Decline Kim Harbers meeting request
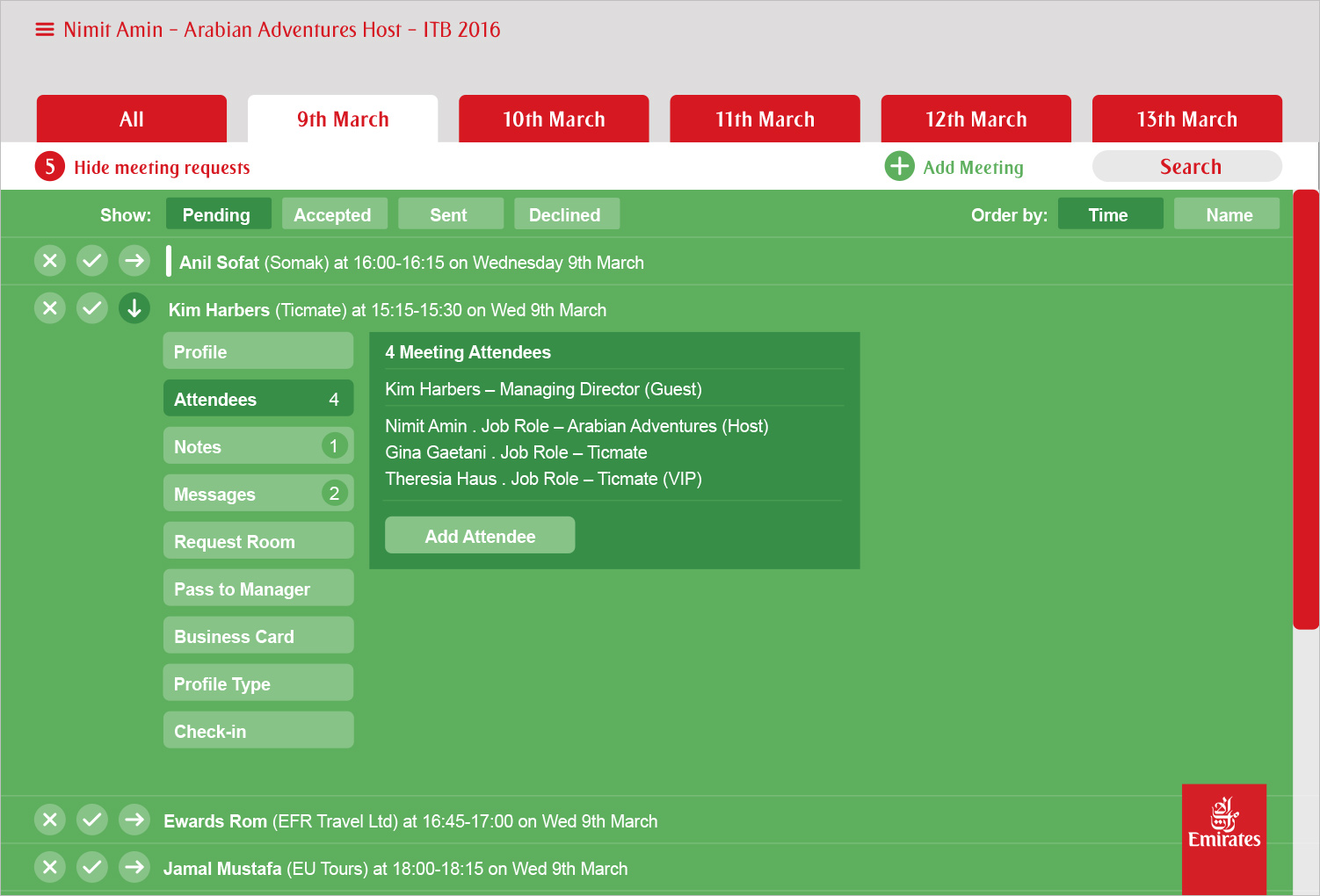 click(x=50, y=308)
